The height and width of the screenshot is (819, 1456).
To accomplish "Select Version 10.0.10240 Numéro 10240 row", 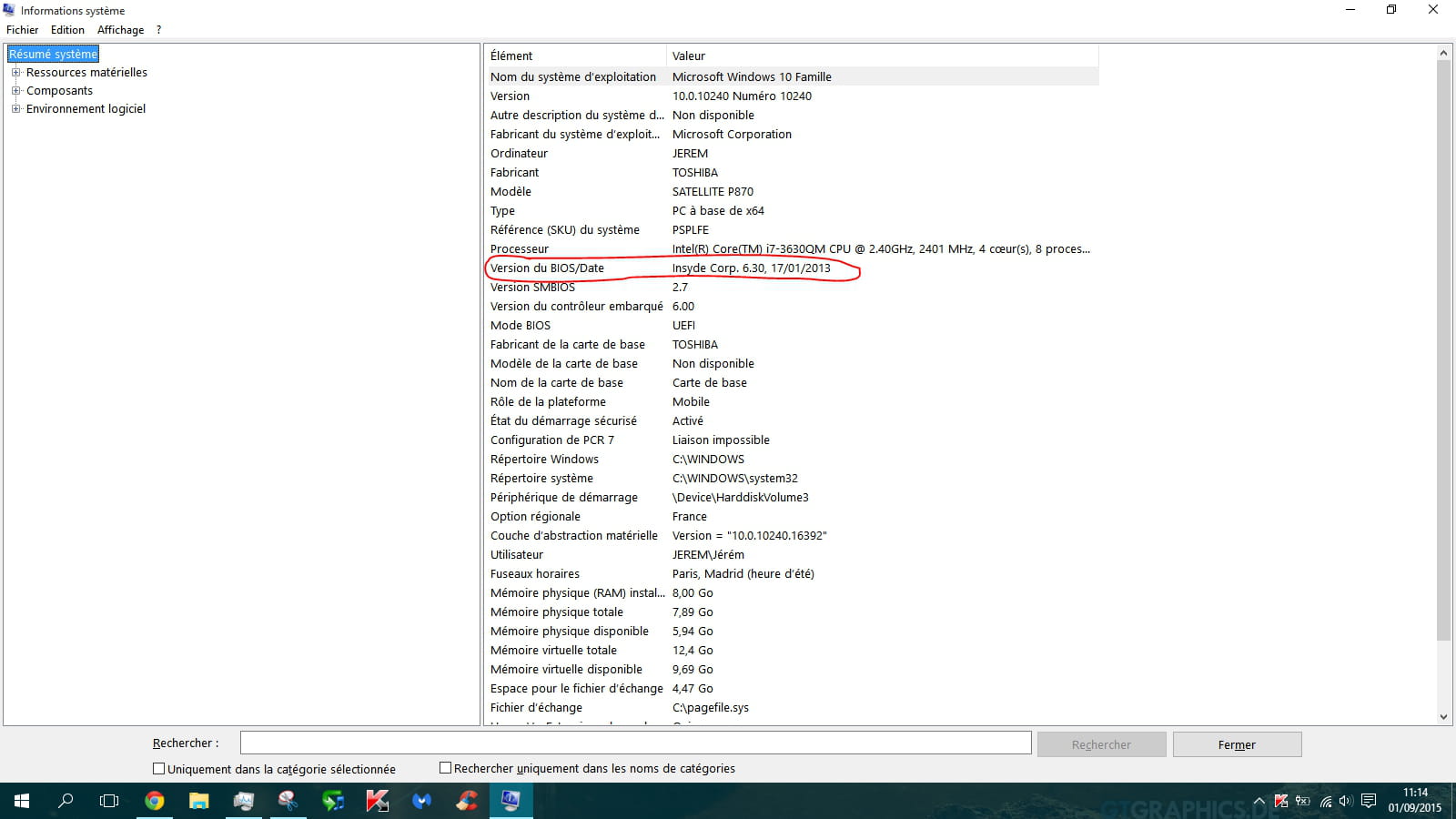I will coord(792,96).
